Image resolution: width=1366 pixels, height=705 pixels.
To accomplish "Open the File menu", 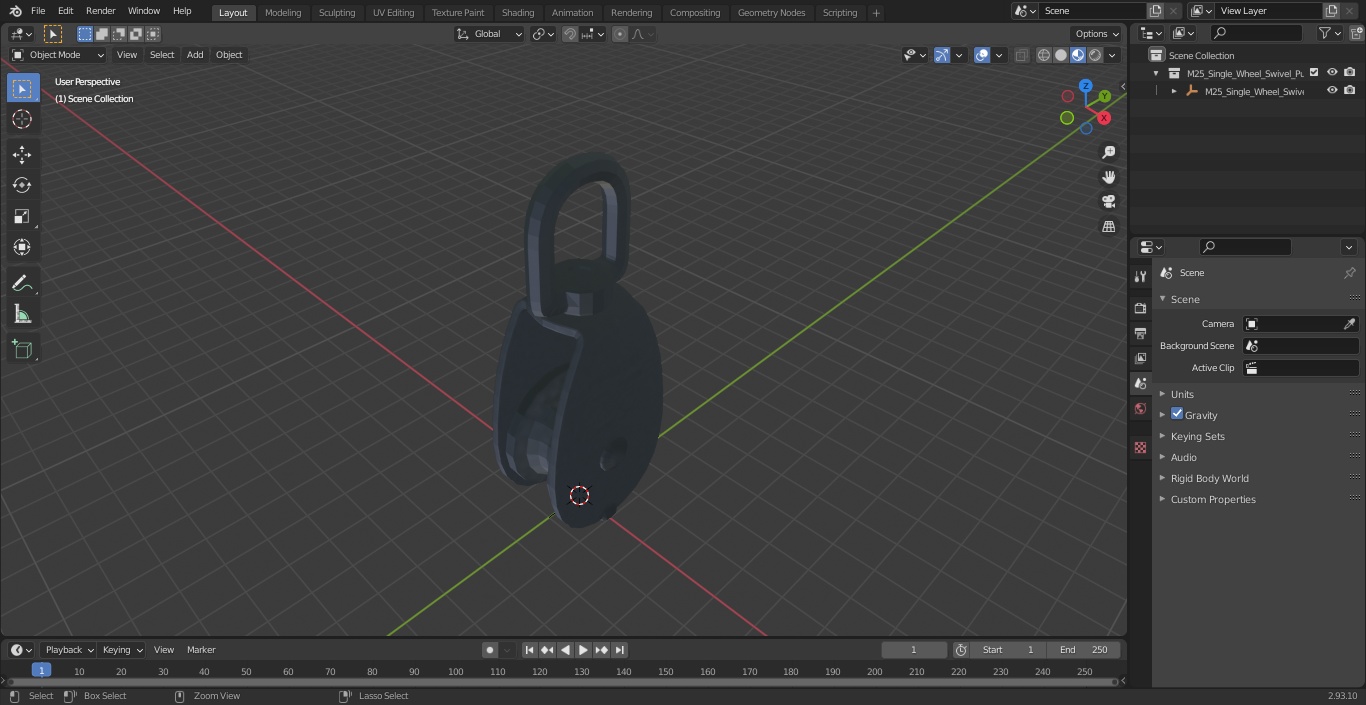I will pos(38,11).
